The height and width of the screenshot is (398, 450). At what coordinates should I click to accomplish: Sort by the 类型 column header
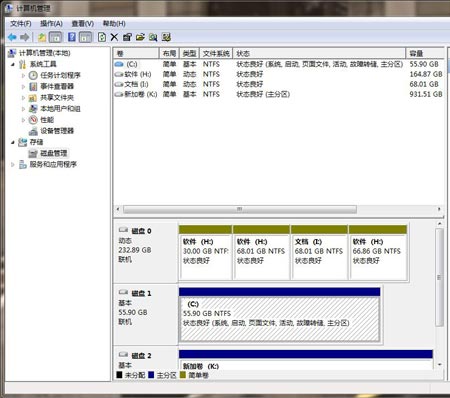click(x=189, y=53)
